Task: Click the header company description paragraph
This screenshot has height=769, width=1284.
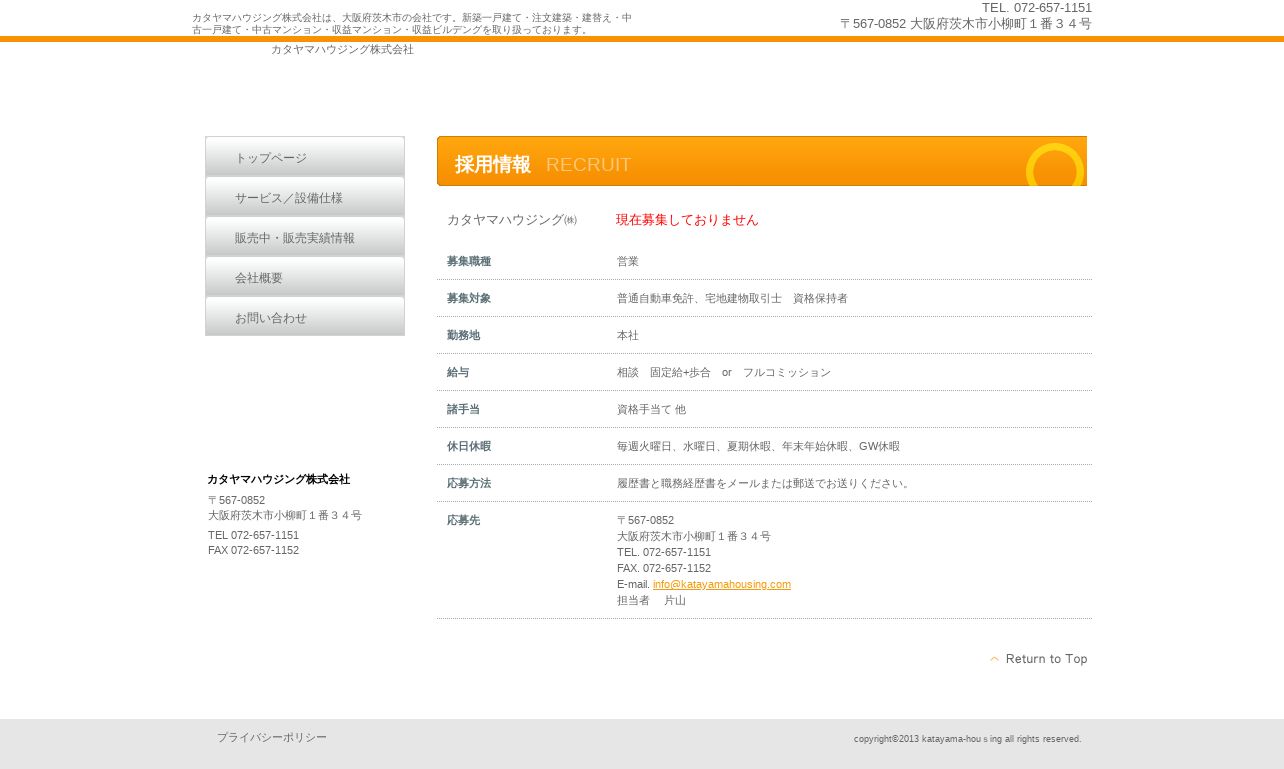Action: (x=412, y=23)
